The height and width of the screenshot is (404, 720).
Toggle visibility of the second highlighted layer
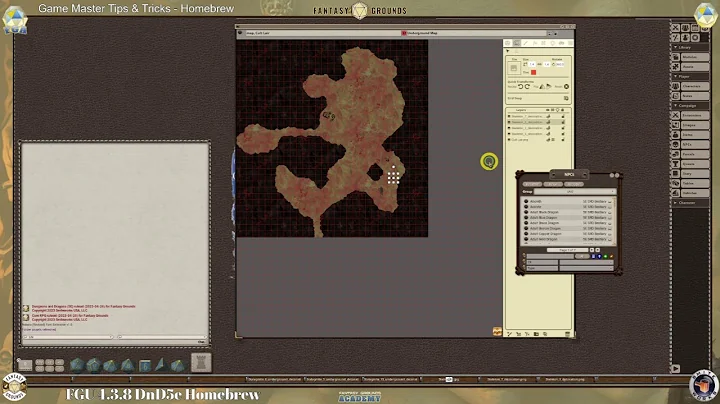548,122
